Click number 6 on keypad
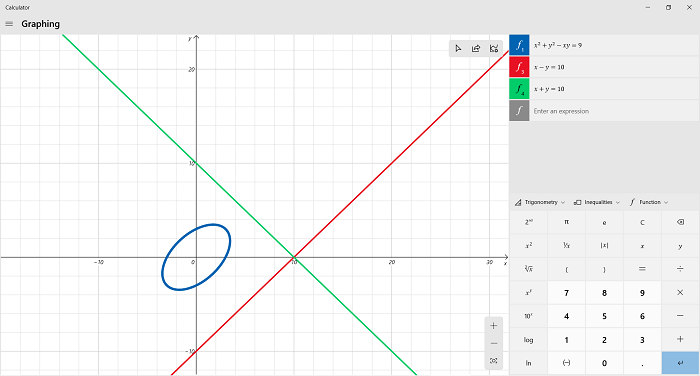Image resolution: width=700 pixels, height=376 pixels. pyautogui.click(x=642, y=316)
